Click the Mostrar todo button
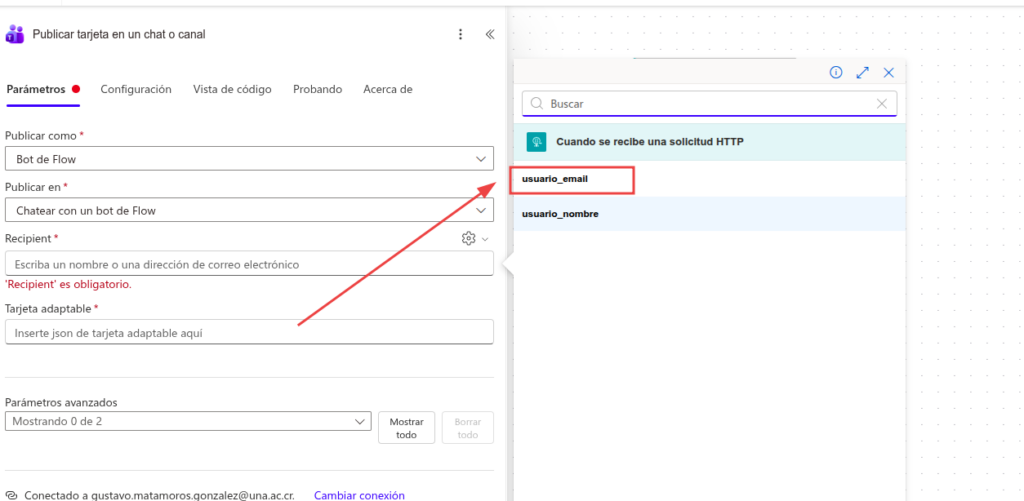This screenshot has height=501, width=1024. (x=406, y=428)
